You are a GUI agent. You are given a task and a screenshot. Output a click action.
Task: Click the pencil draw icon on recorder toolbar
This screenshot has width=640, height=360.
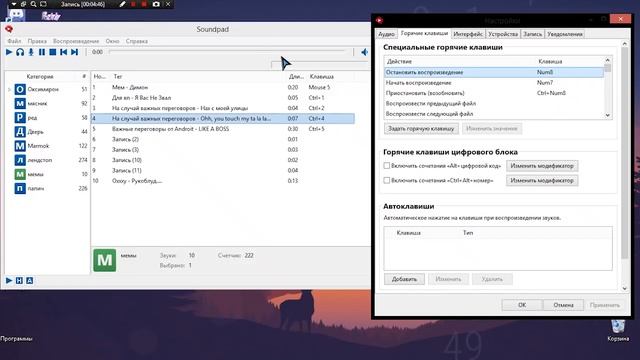122,4
